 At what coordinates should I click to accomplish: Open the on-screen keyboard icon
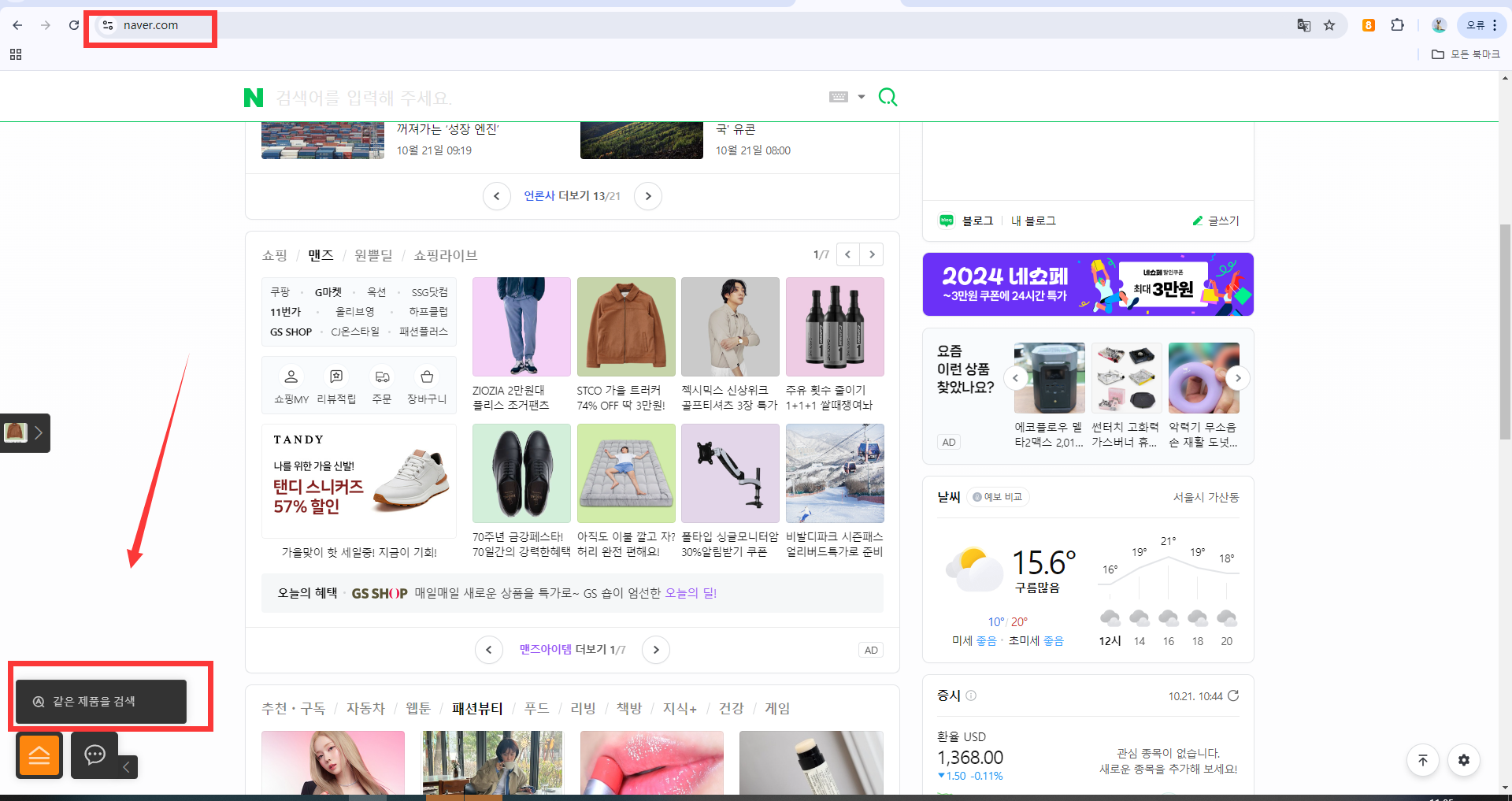coord(839,97)
